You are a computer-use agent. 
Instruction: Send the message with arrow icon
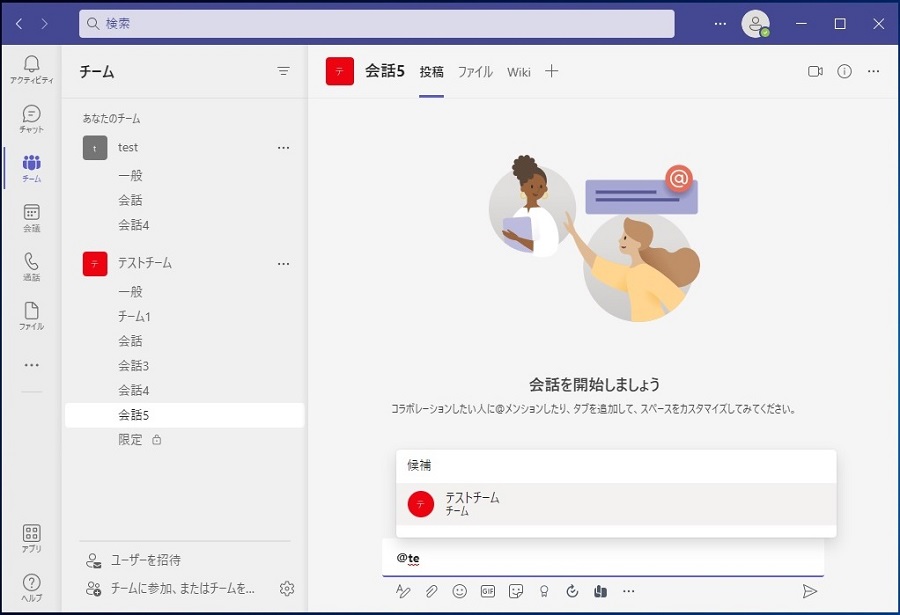tap(809, 591)
